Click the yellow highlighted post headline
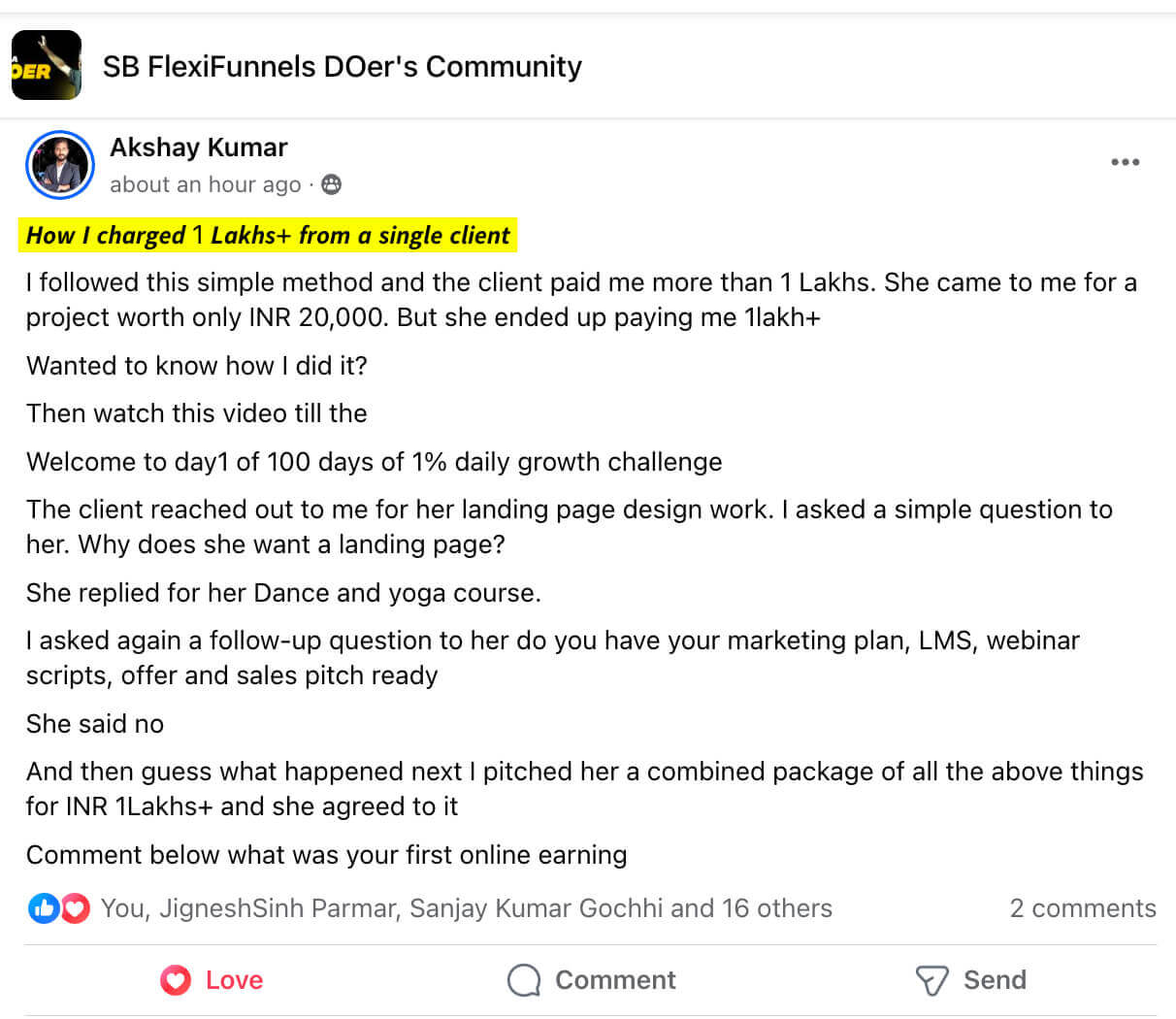This screenshot has width=1176, height=1019. [268, 235]
